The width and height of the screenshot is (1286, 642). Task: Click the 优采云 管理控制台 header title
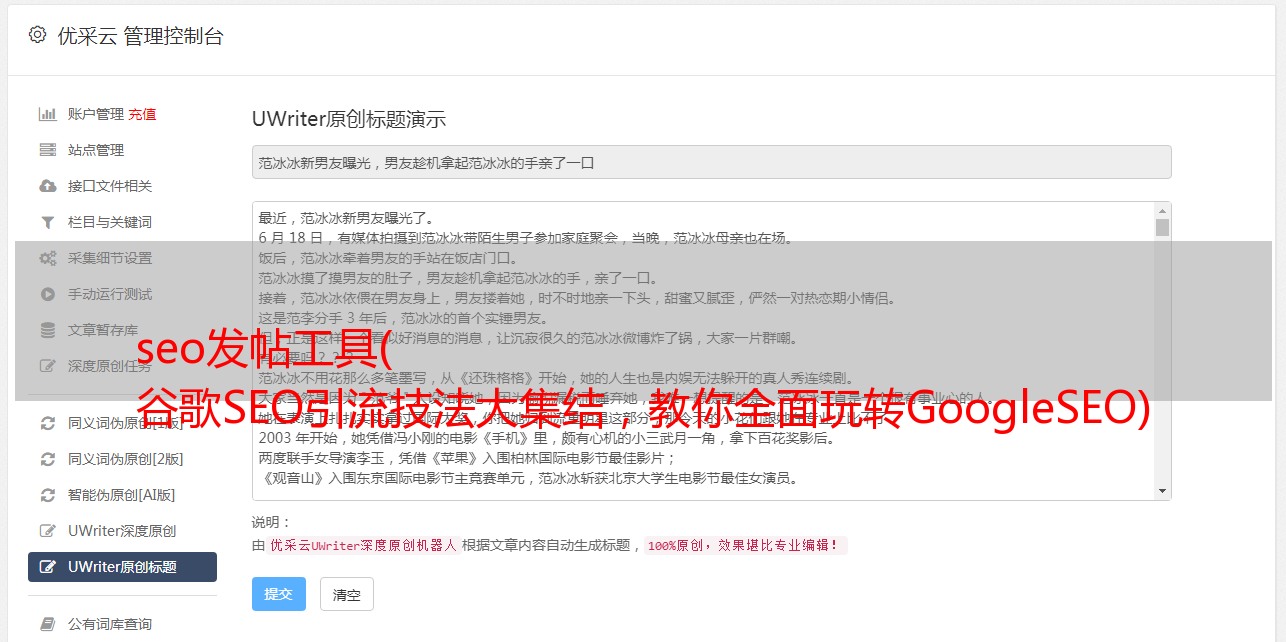(x=140, y=36)
